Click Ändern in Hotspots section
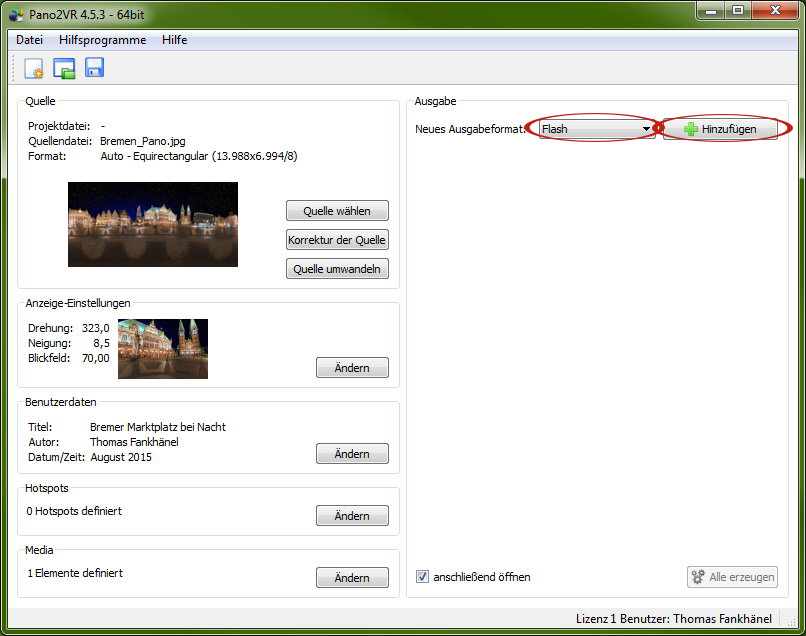Viewport: 806px width, 636px height. [352, 516]
